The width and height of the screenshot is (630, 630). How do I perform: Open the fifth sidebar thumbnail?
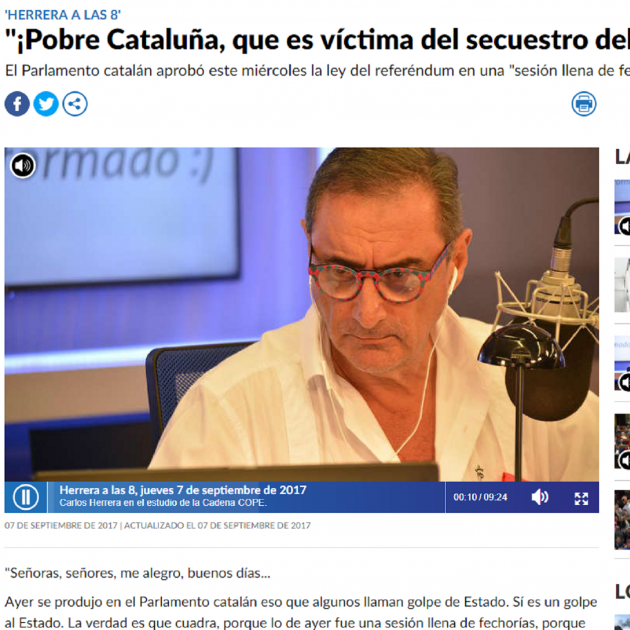[622, 520]
